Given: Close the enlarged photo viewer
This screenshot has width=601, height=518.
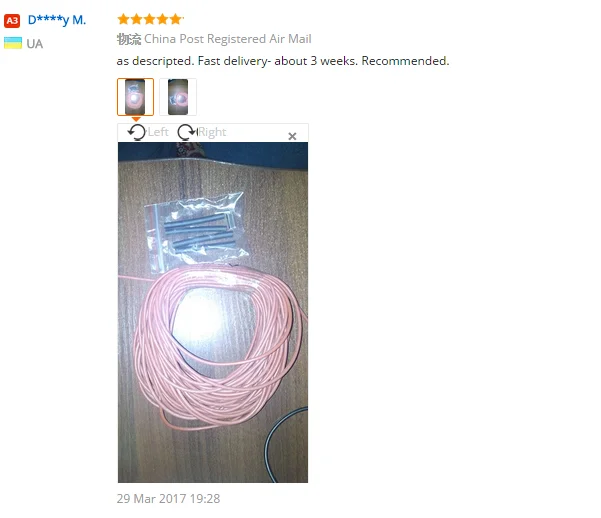Looking at the screenshot, I should point(292,136).
